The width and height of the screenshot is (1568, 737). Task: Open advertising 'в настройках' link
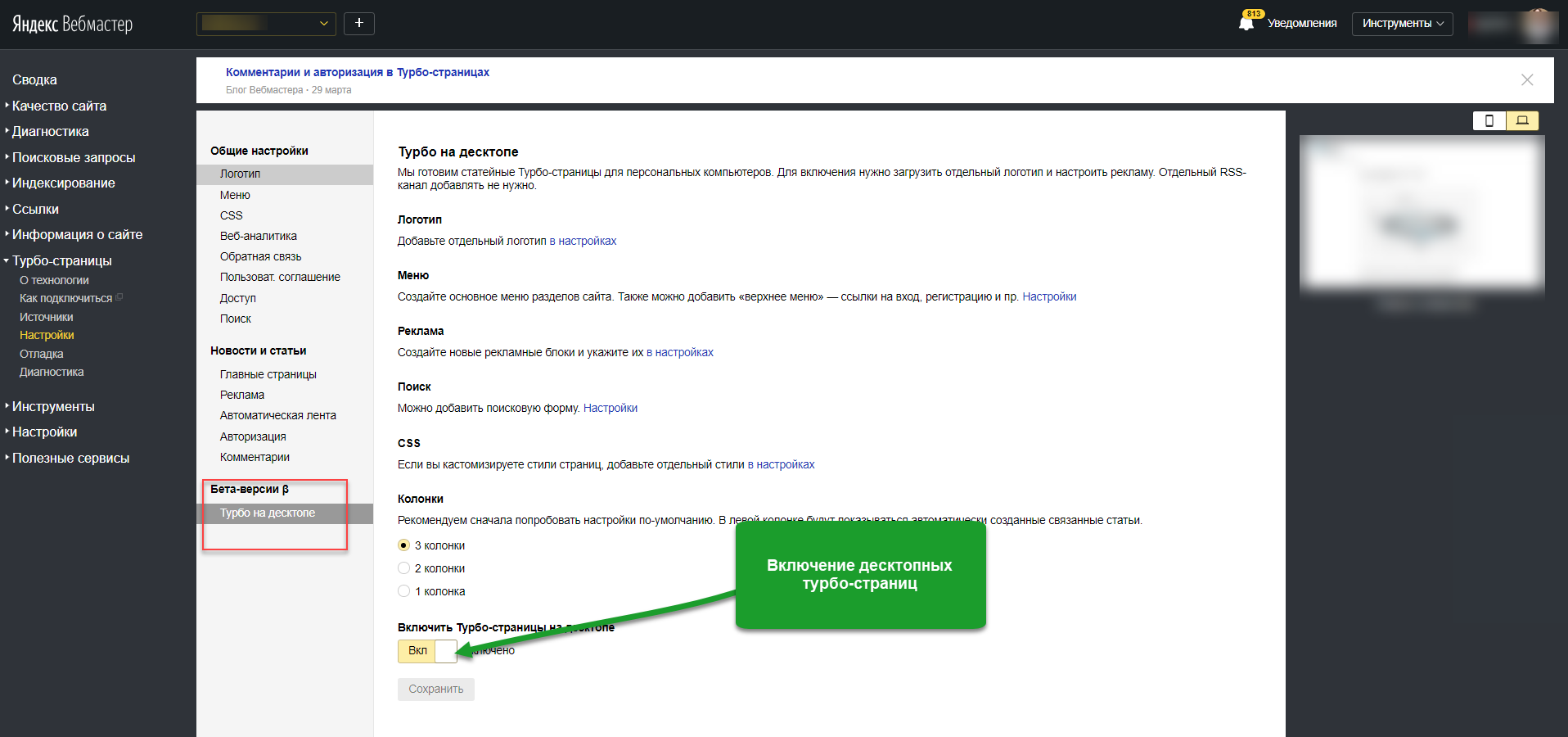(x=680, y=352)
